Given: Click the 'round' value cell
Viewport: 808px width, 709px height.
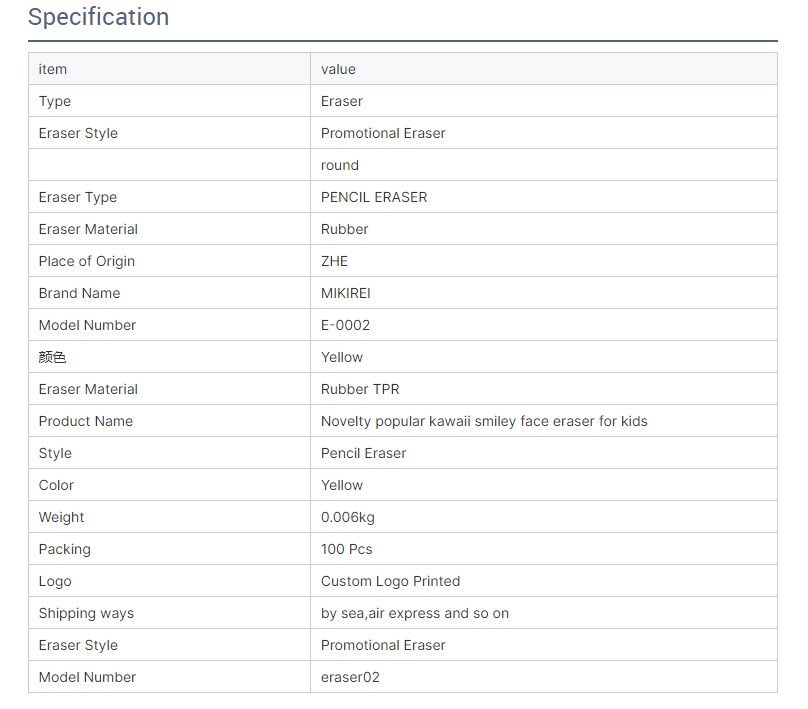Looking at the screenshot, I should 544,165.
